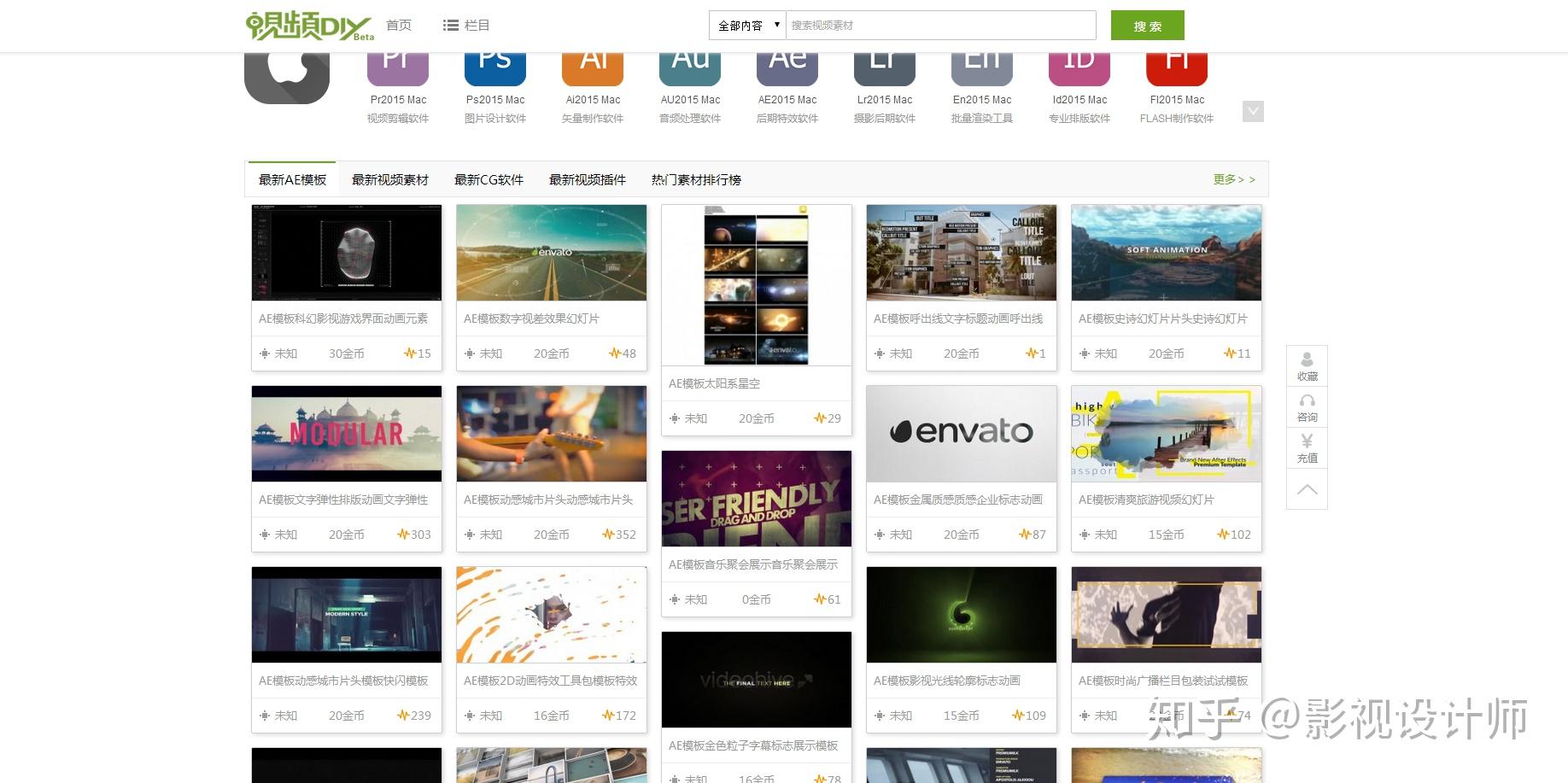Open the AE模板2D动画特效工具包模板特效 title link

551,681
